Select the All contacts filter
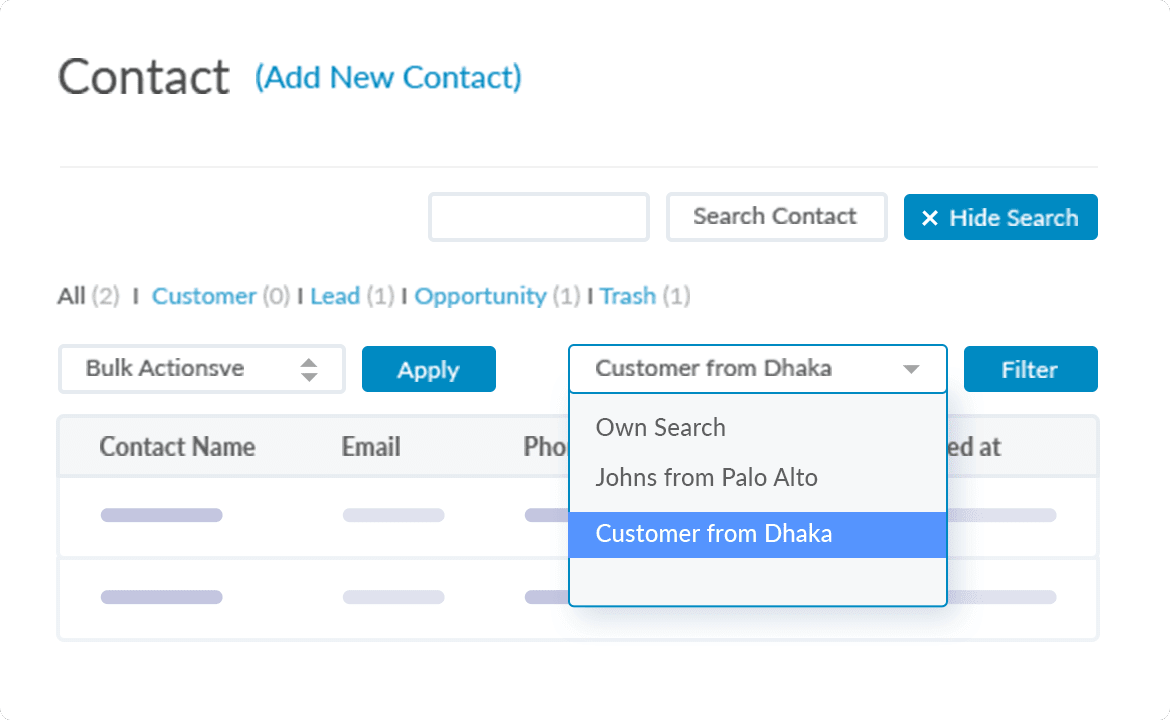This screenshot has width=1170, height=720. (72, 296)
